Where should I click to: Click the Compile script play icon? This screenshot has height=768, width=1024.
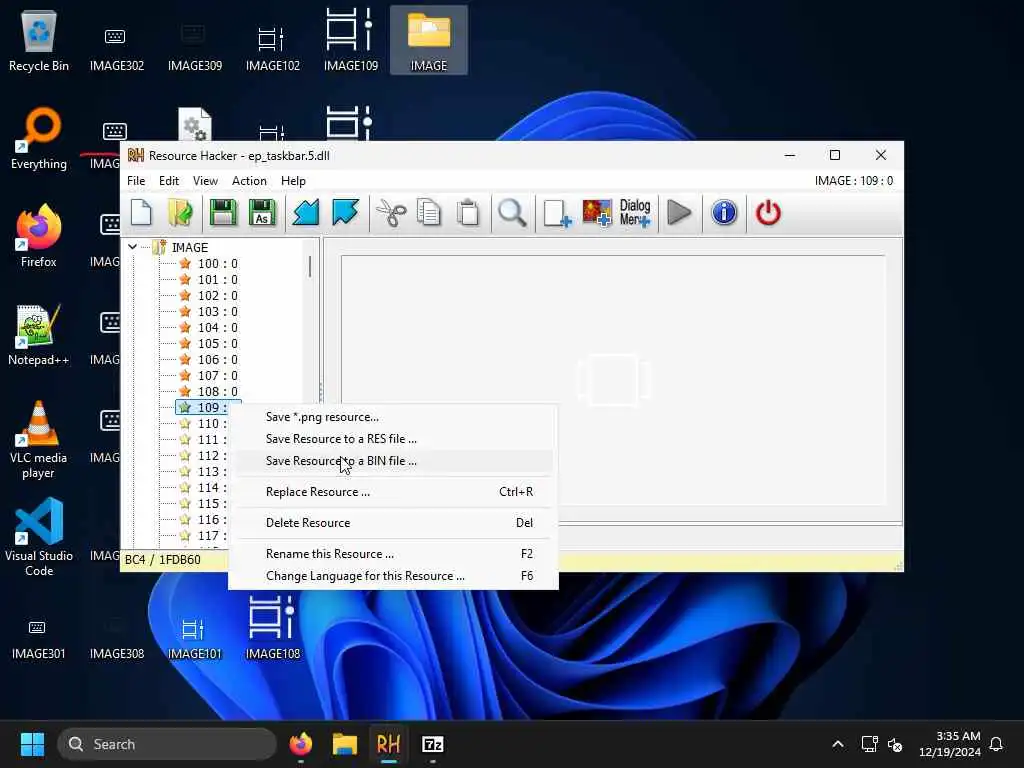coord(679,213)
